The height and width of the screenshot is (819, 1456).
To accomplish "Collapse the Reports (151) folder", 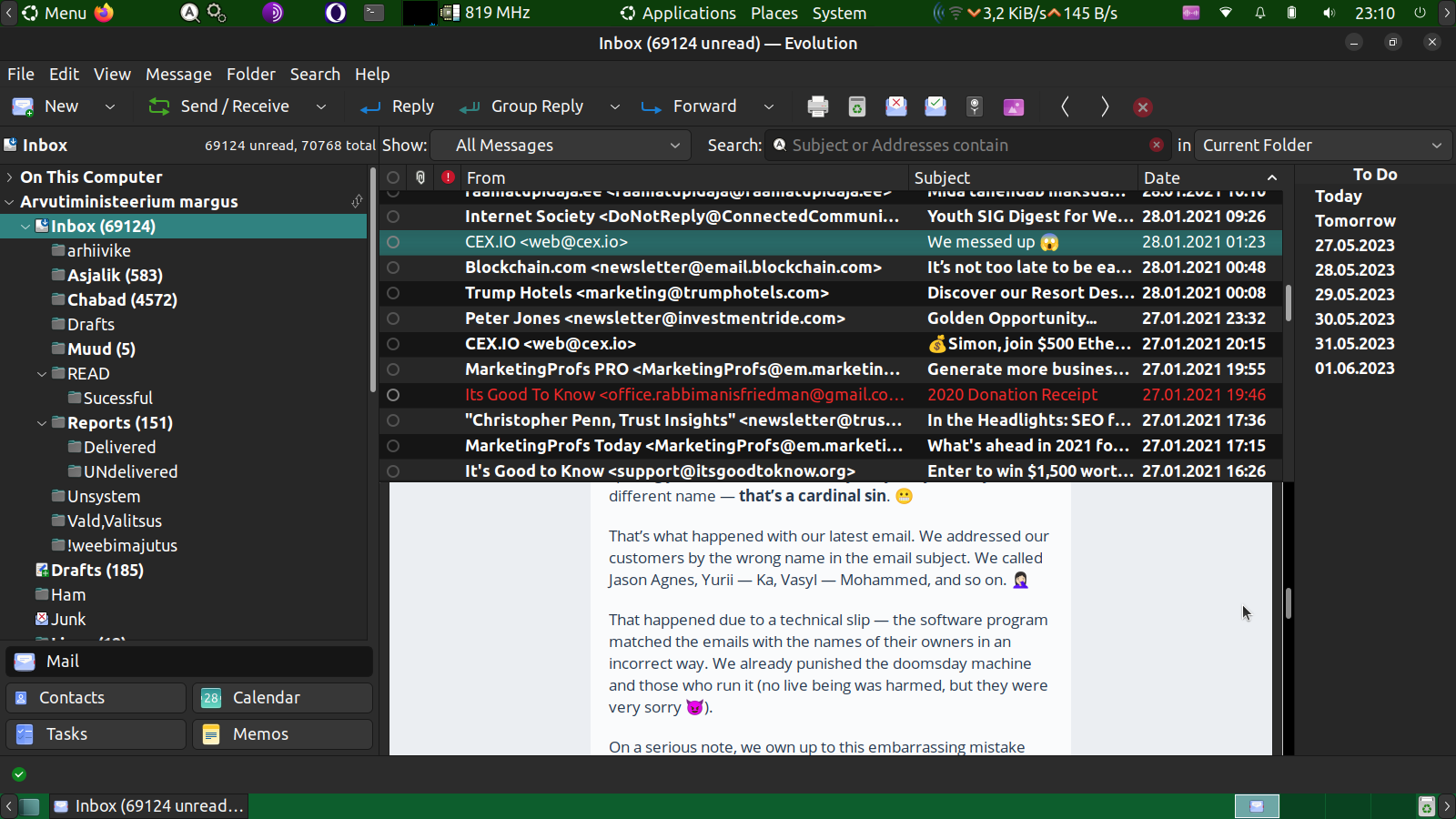I will tap(42, 422).
